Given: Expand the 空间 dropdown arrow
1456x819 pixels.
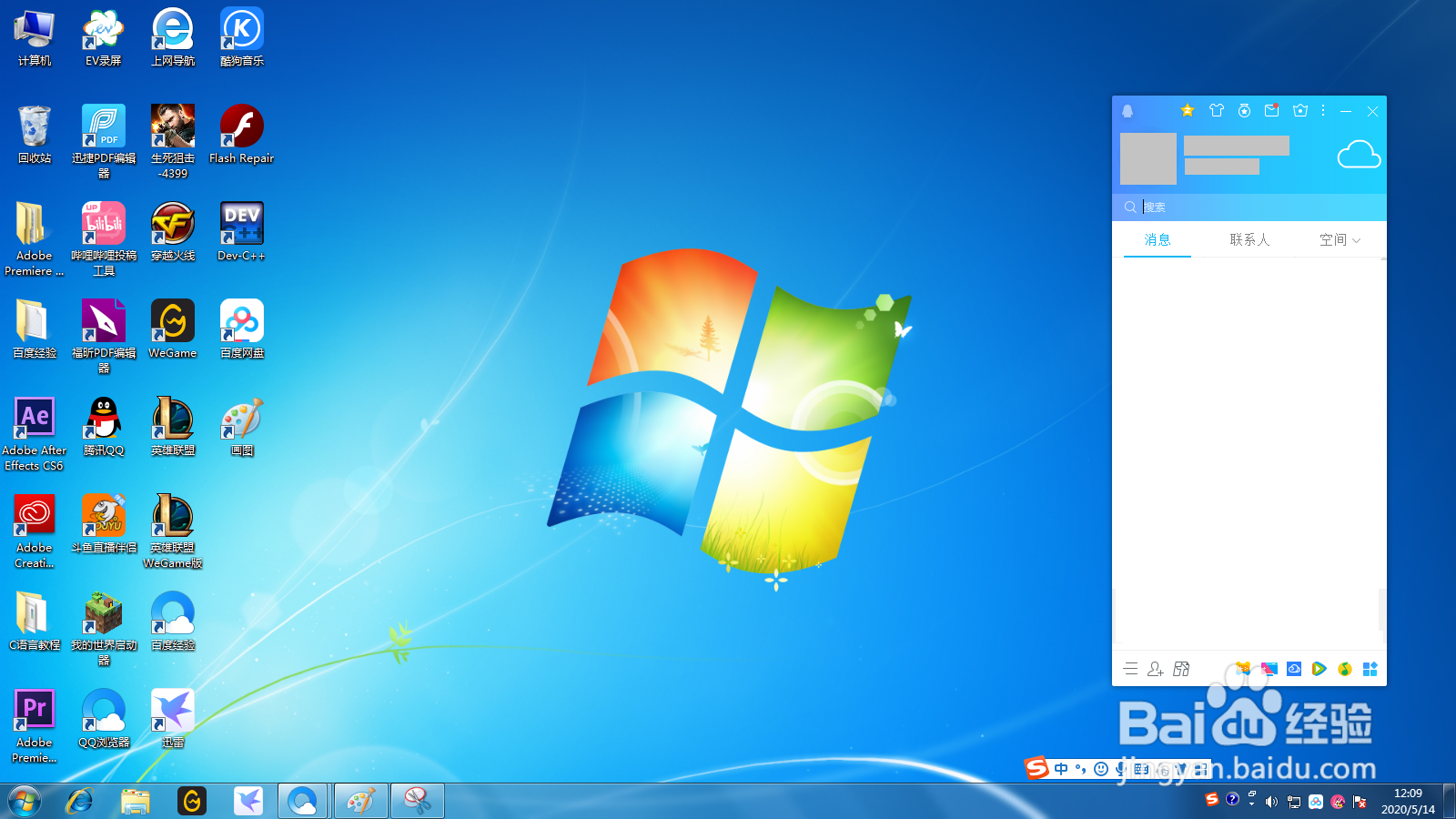Looking at the screenshot, I should pos(1357,240).
